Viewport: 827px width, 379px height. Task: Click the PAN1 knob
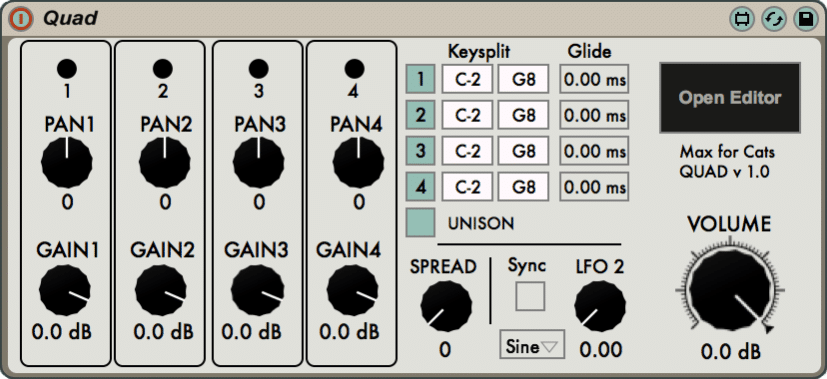pos(67,163)
